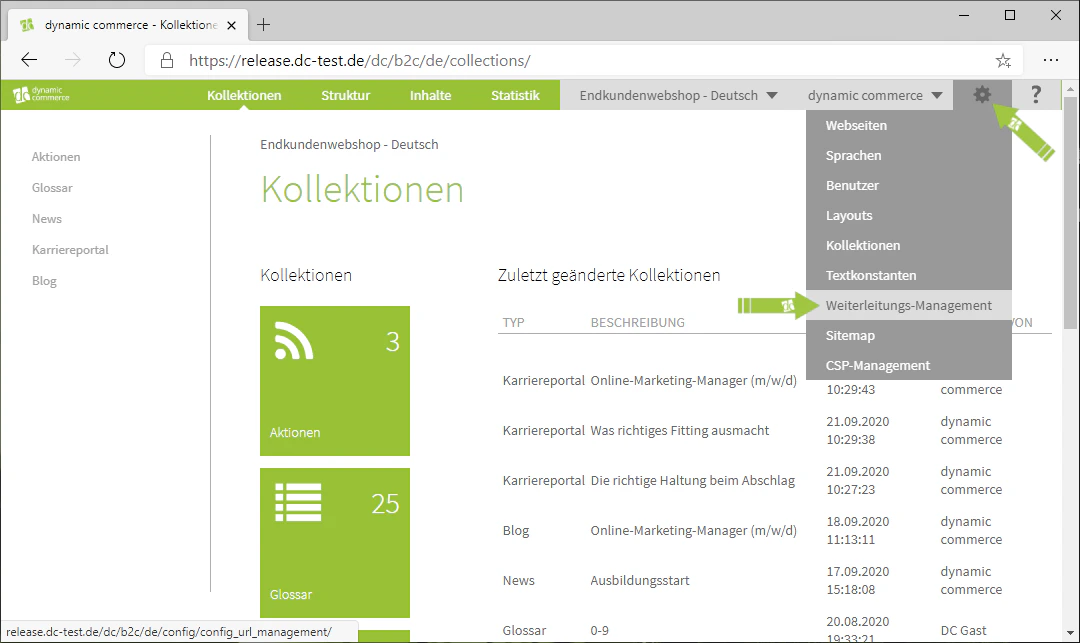Click browser back arrow
The image size is (1080, 643).
[x=29, y=61]
